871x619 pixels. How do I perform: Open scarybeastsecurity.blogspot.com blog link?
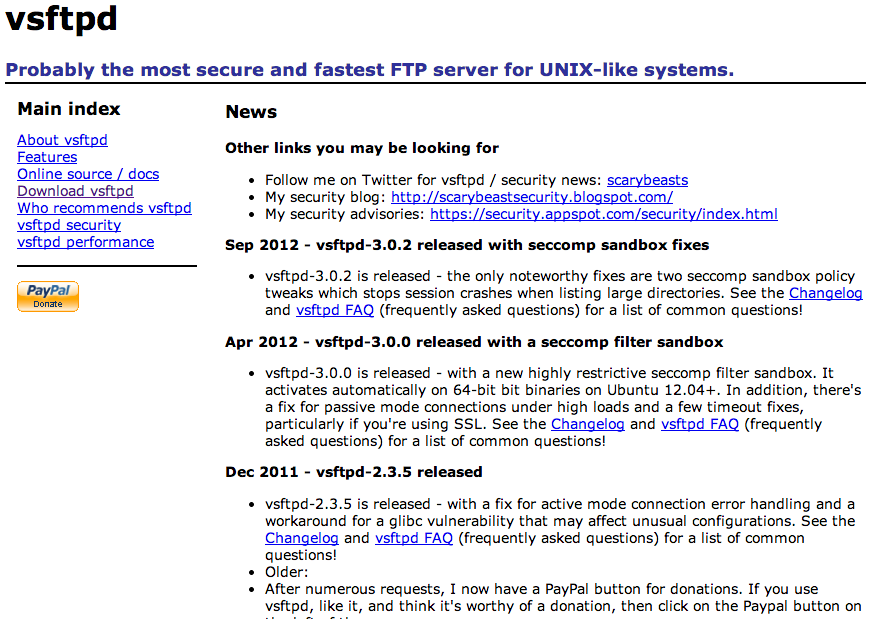tap(532, 197)
